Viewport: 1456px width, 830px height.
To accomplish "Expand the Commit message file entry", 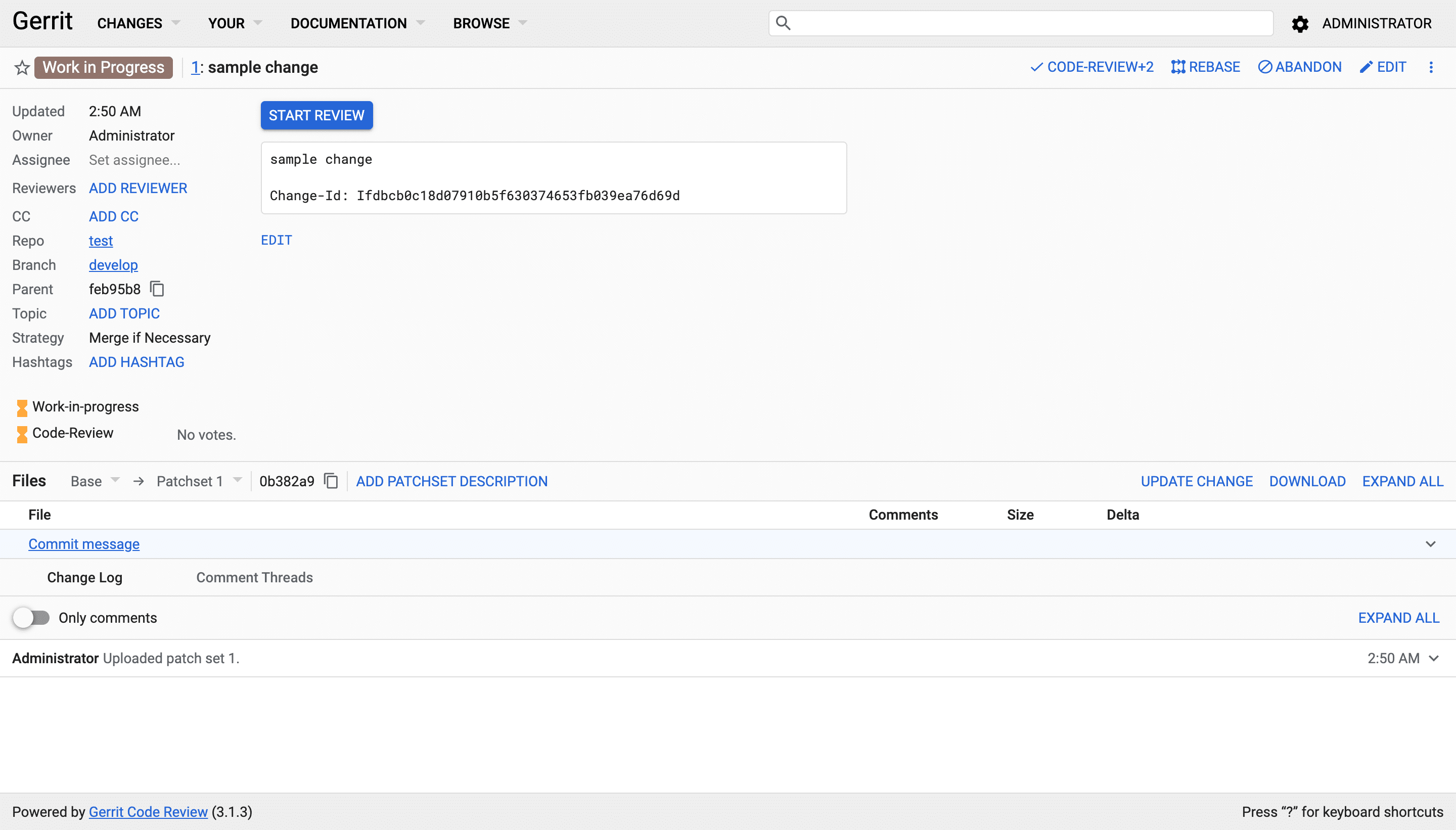I will coord(1432,544).
